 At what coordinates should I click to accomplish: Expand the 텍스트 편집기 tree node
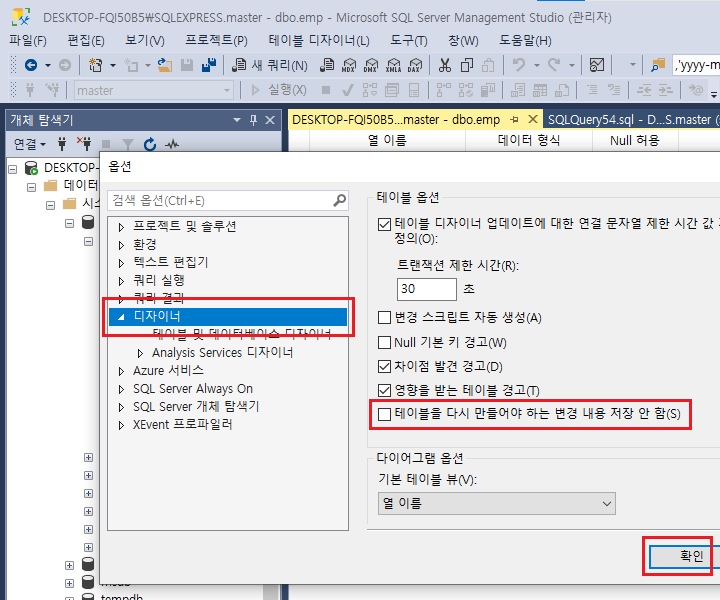(121, 263)
